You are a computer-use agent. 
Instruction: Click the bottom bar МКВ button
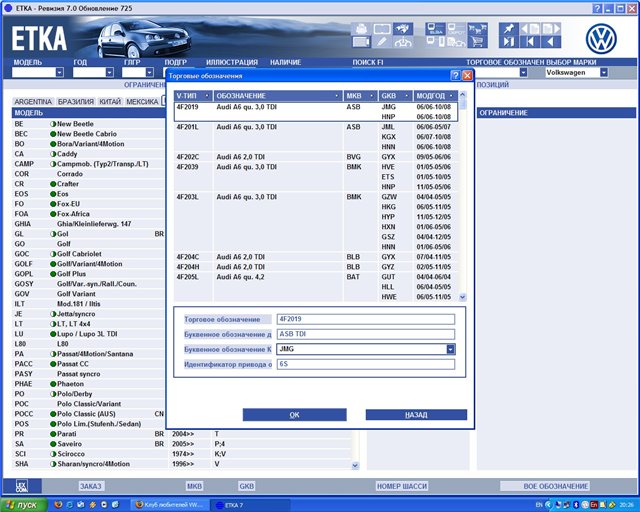click(x=194, y=486)
